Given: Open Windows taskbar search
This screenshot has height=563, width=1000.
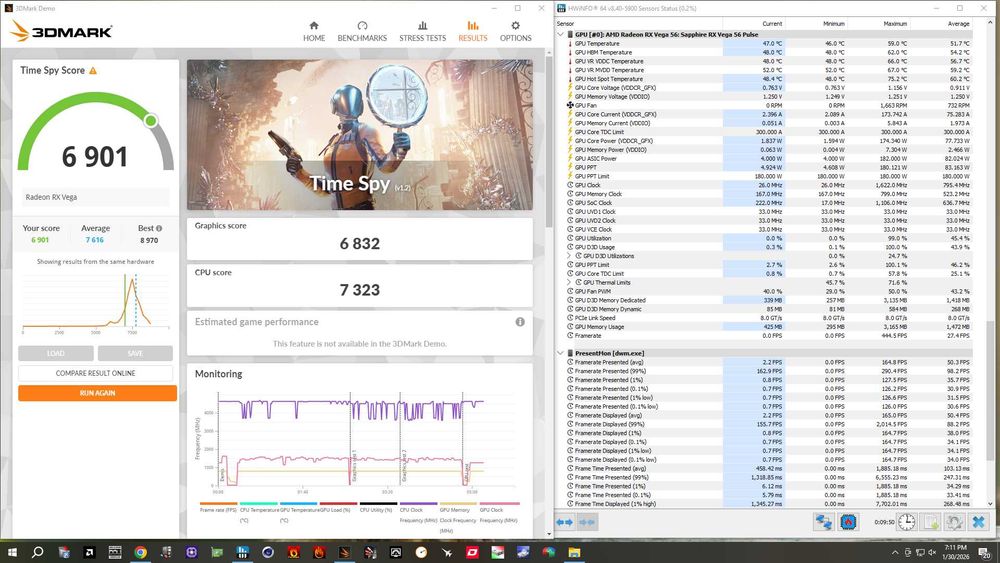Looking at the screenshot, I should 38,552.
